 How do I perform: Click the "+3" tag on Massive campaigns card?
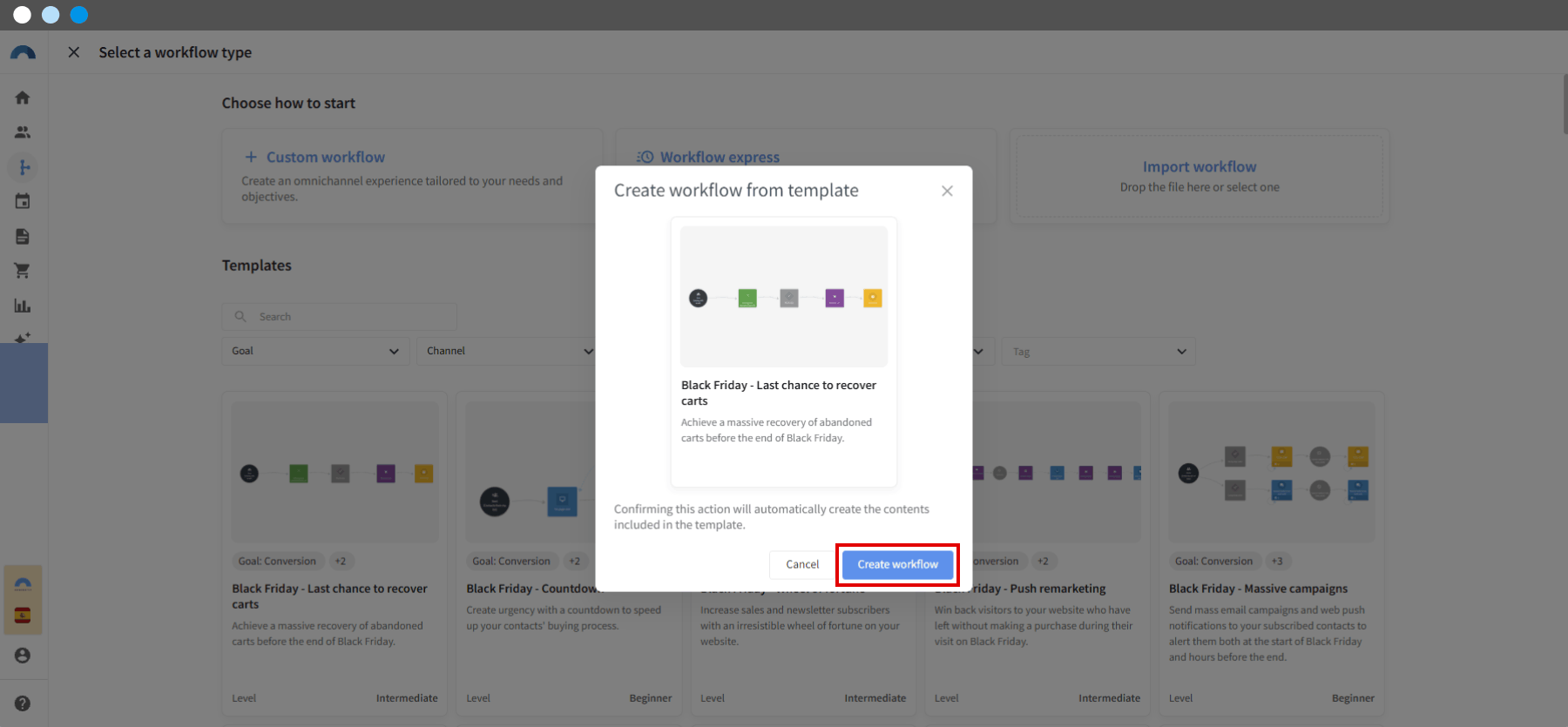[1277, 562]
